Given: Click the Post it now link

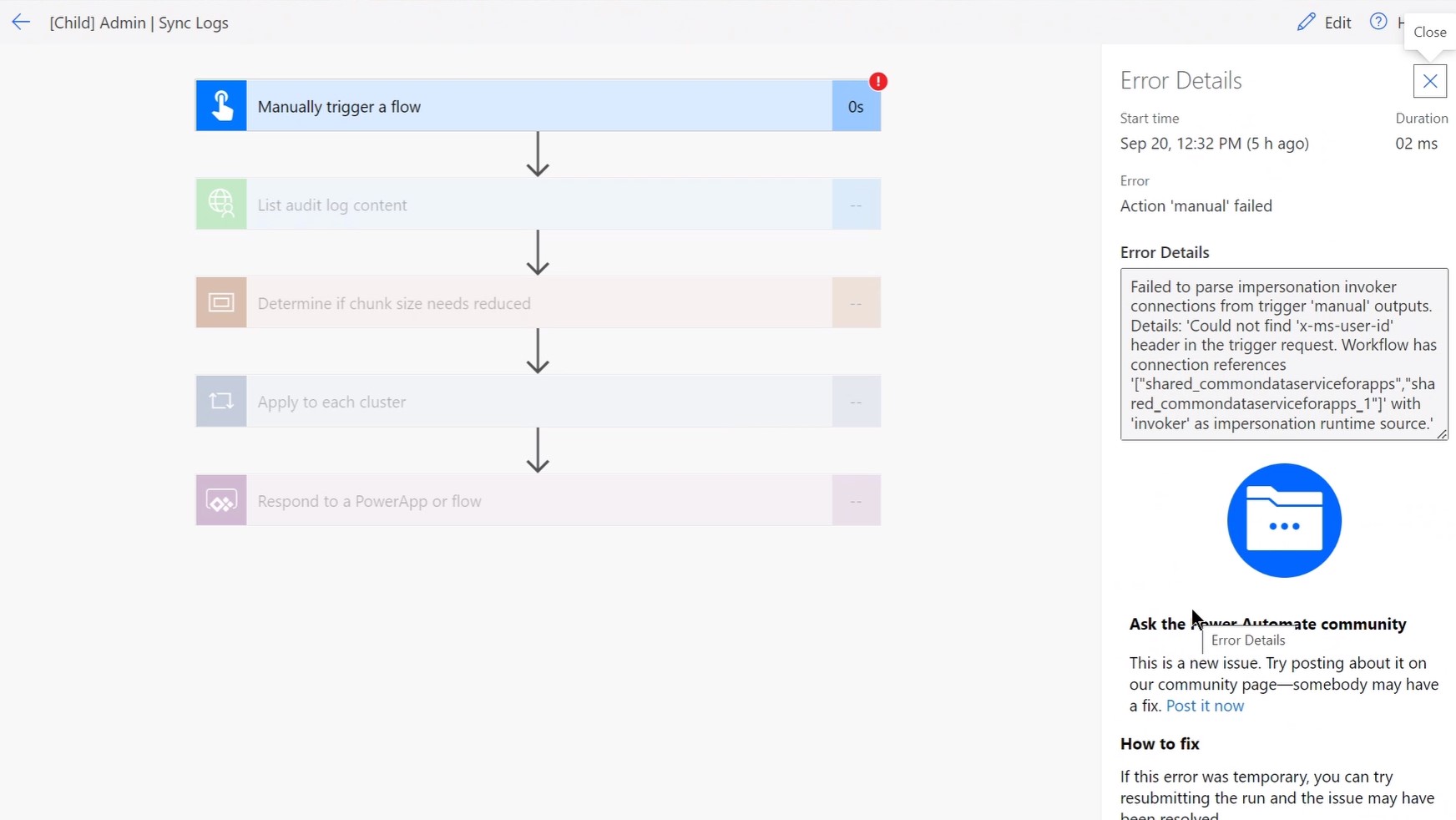Looking at the screenshot, I should pos(1206,706).
